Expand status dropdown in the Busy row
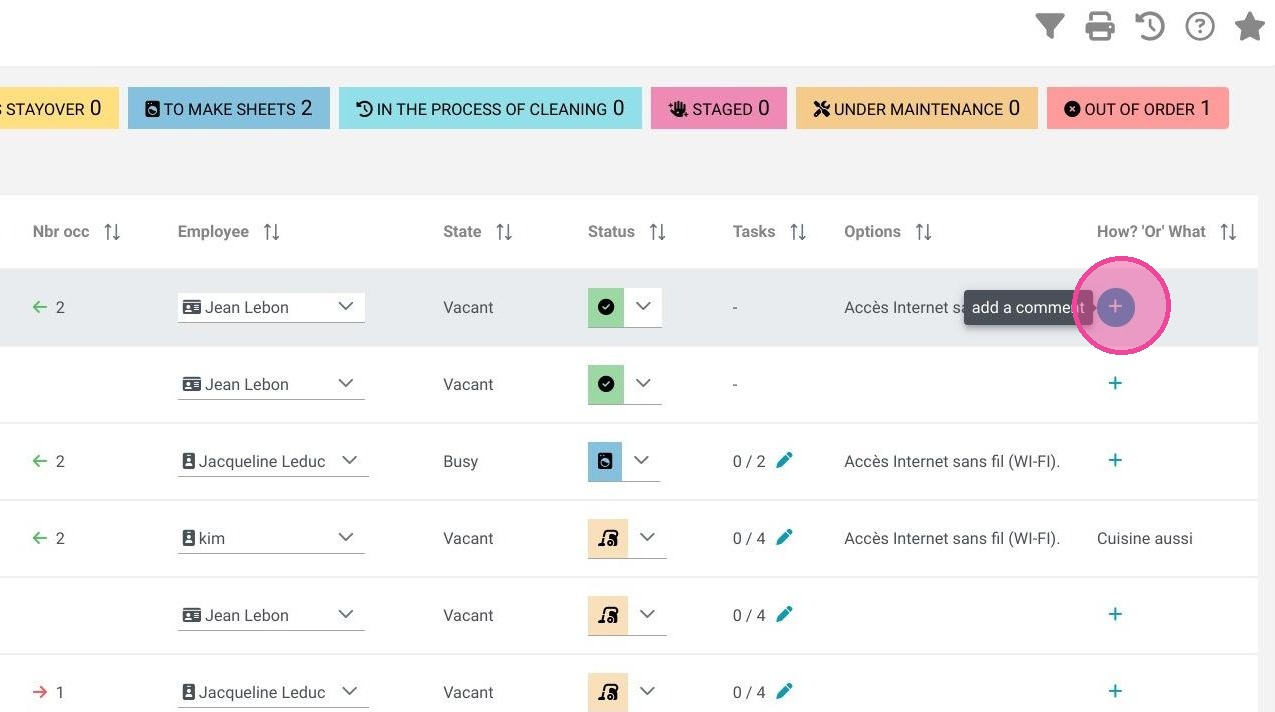1275x712 pixels. point(641,461)
